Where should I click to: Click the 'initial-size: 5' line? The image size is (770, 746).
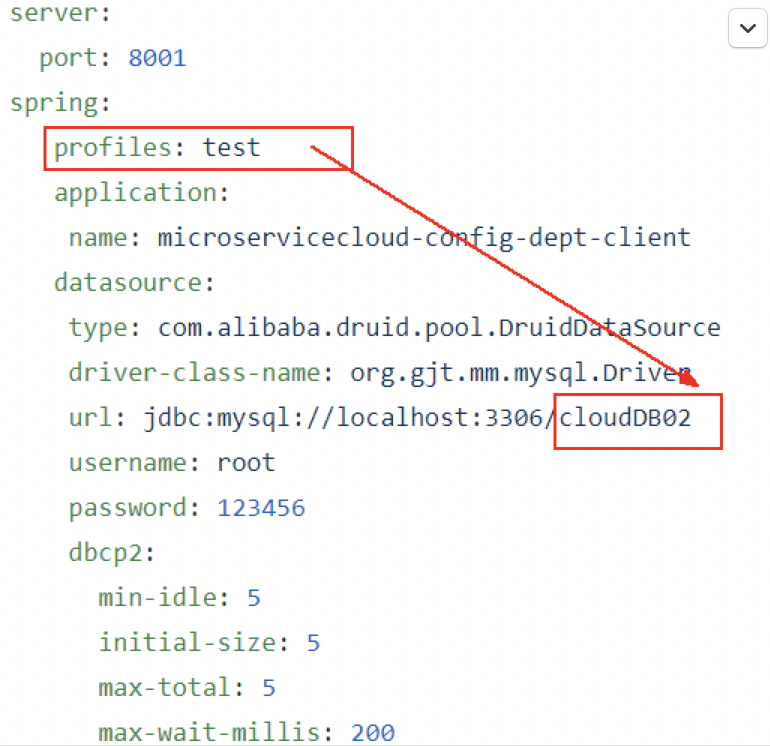pos(209,643)
